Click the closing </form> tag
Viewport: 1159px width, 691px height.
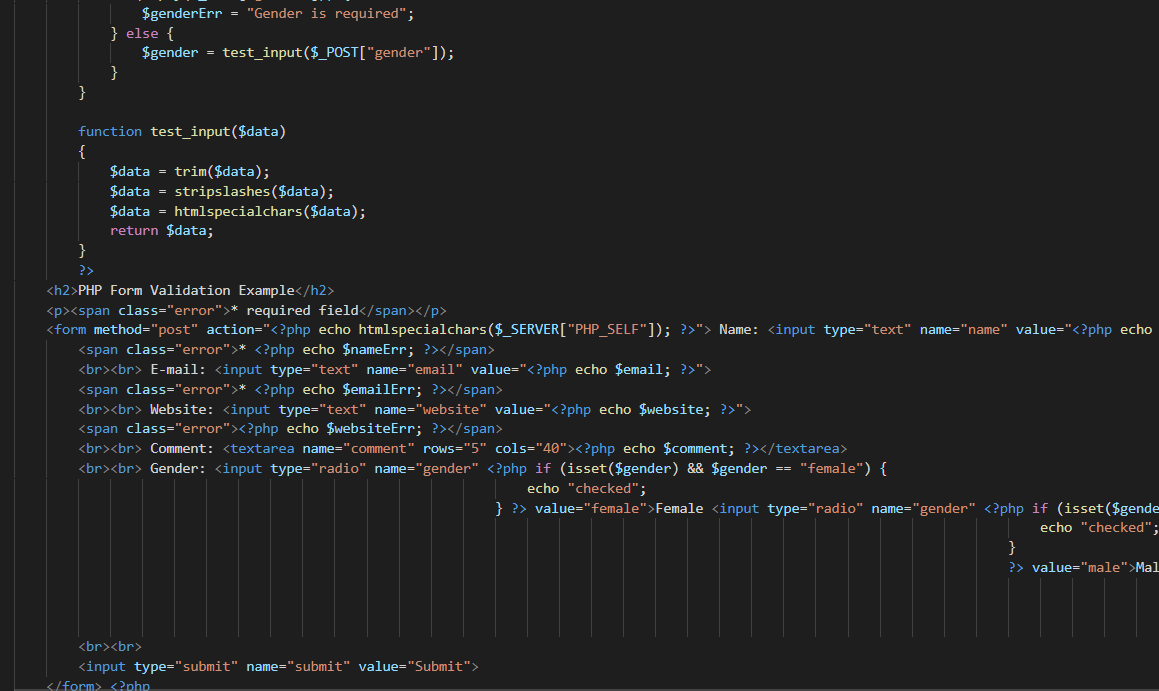[x=74, y=685]
